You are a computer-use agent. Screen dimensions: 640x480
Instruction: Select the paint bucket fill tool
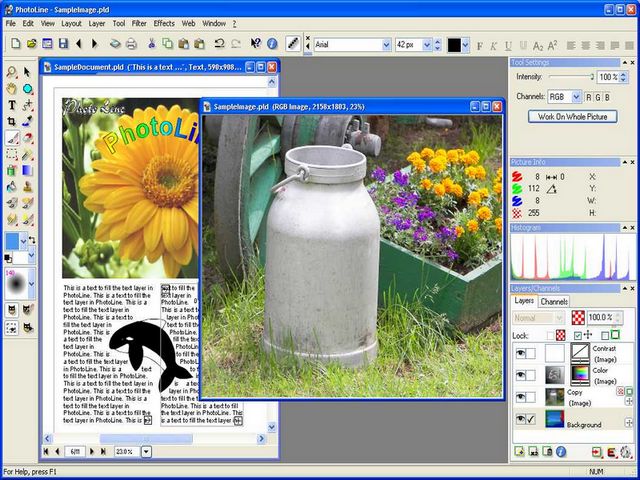point(11,187)
